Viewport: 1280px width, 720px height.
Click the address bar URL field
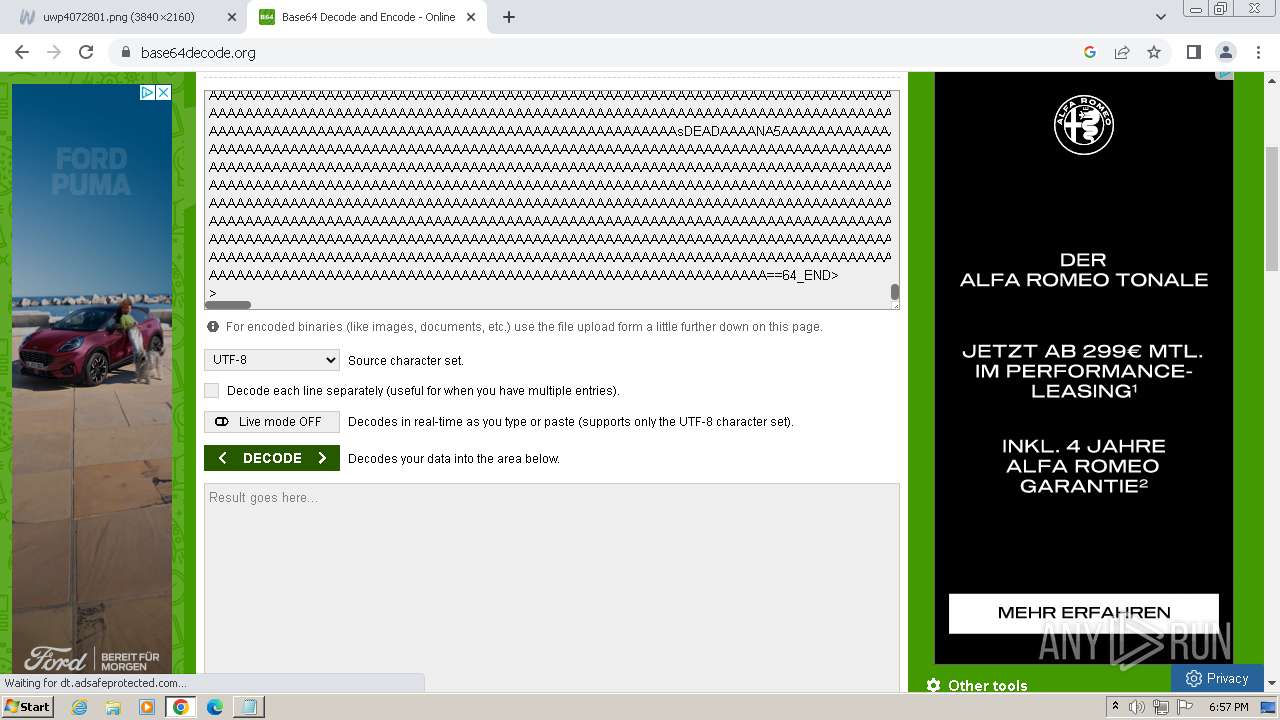(600, 52)
